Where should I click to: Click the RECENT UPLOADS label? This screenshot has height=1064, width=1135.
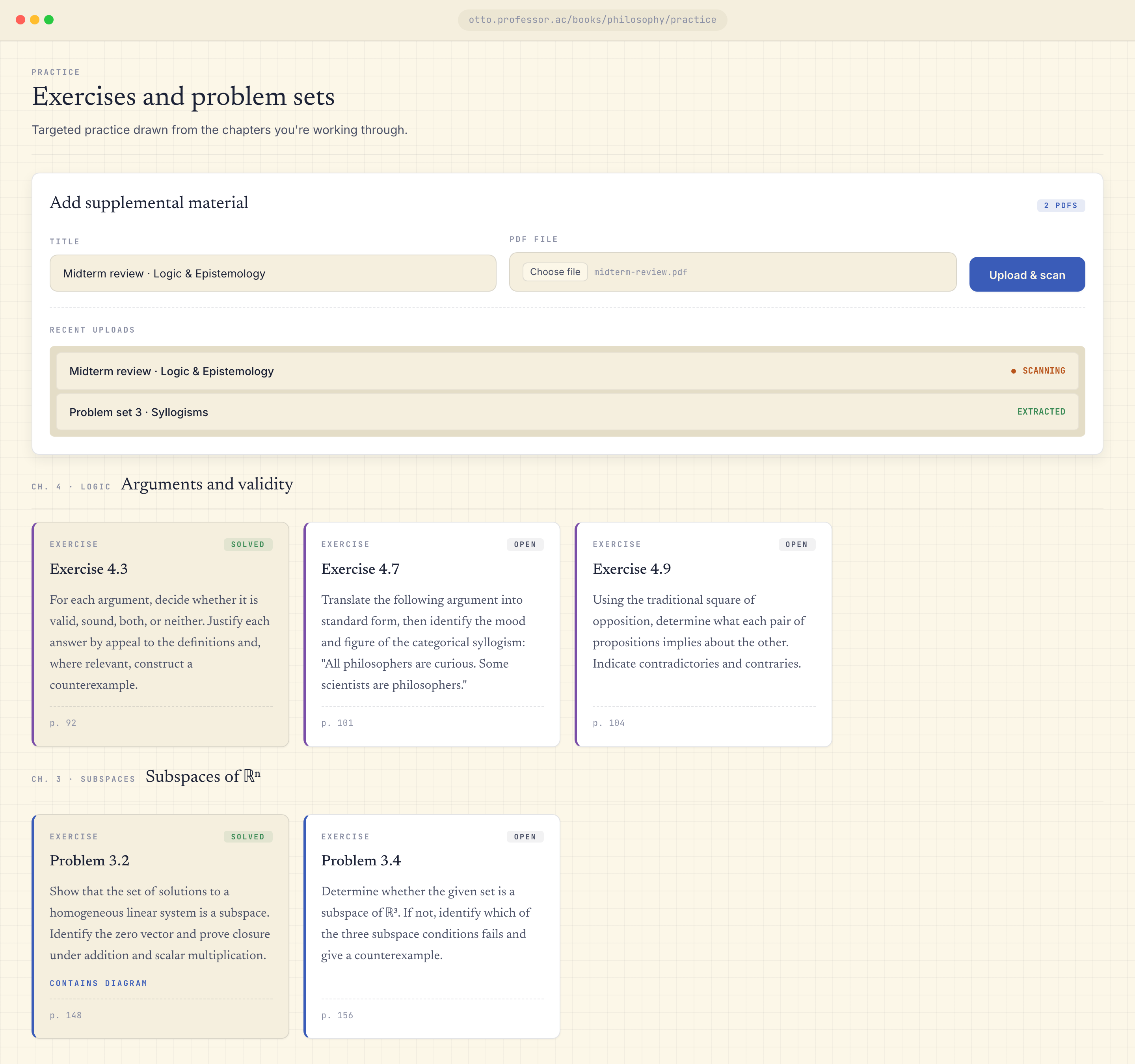tap(93, 330)
